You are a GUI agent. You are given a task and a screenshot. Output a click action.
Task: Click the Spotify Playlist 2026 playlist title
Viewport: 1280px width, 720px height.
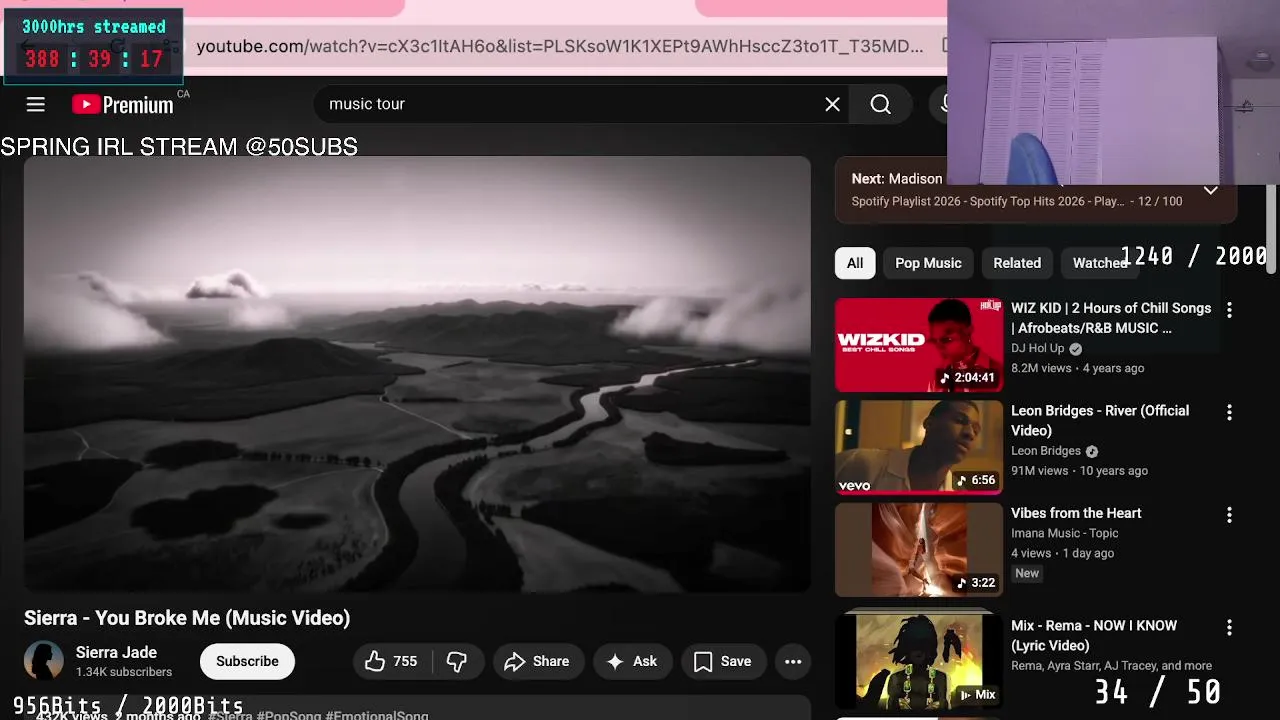[988, 201]
